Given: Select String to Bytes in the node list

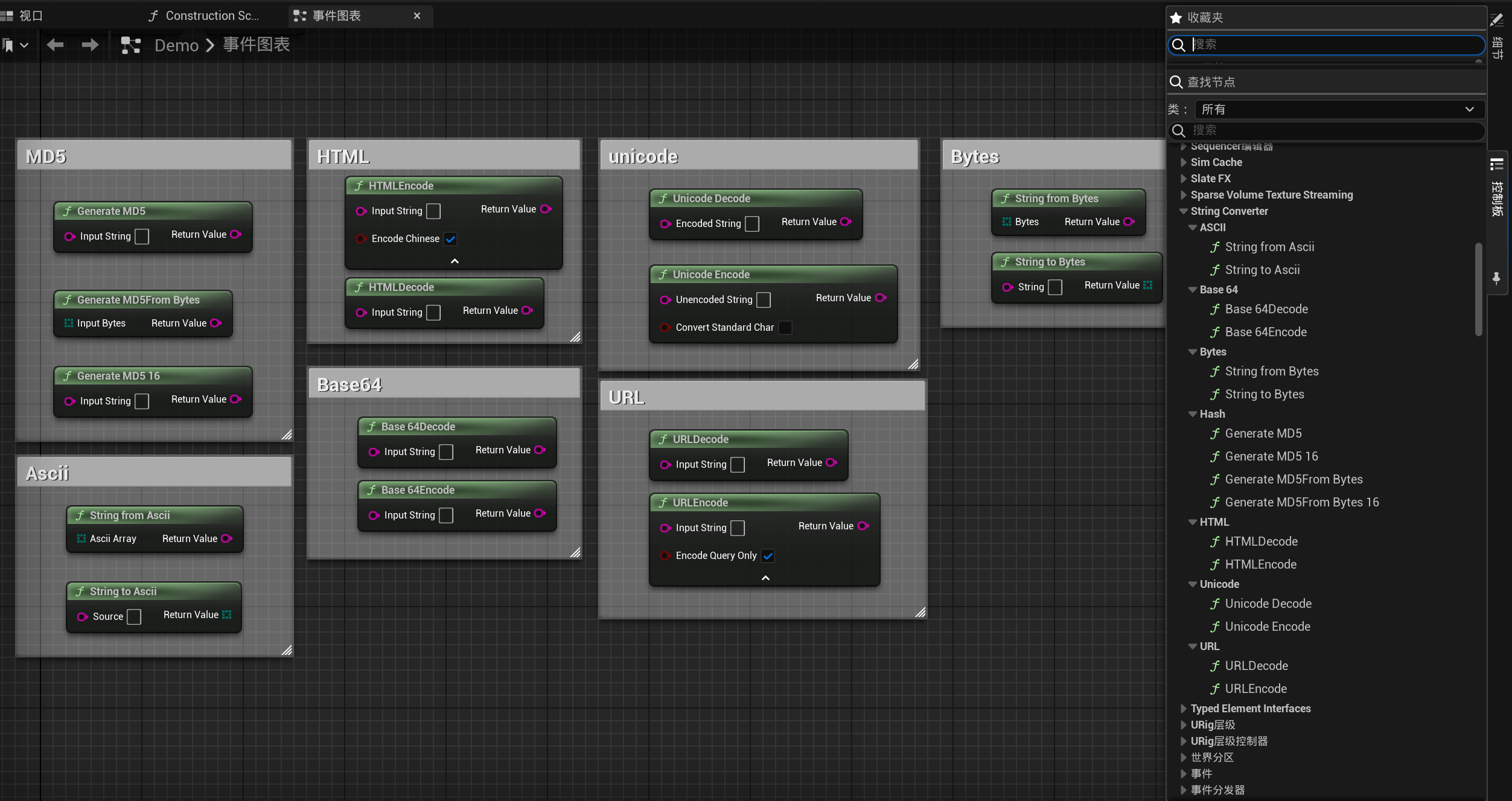Looking at the screenshot, I should pyautogui.click(x=1265, y=394).
